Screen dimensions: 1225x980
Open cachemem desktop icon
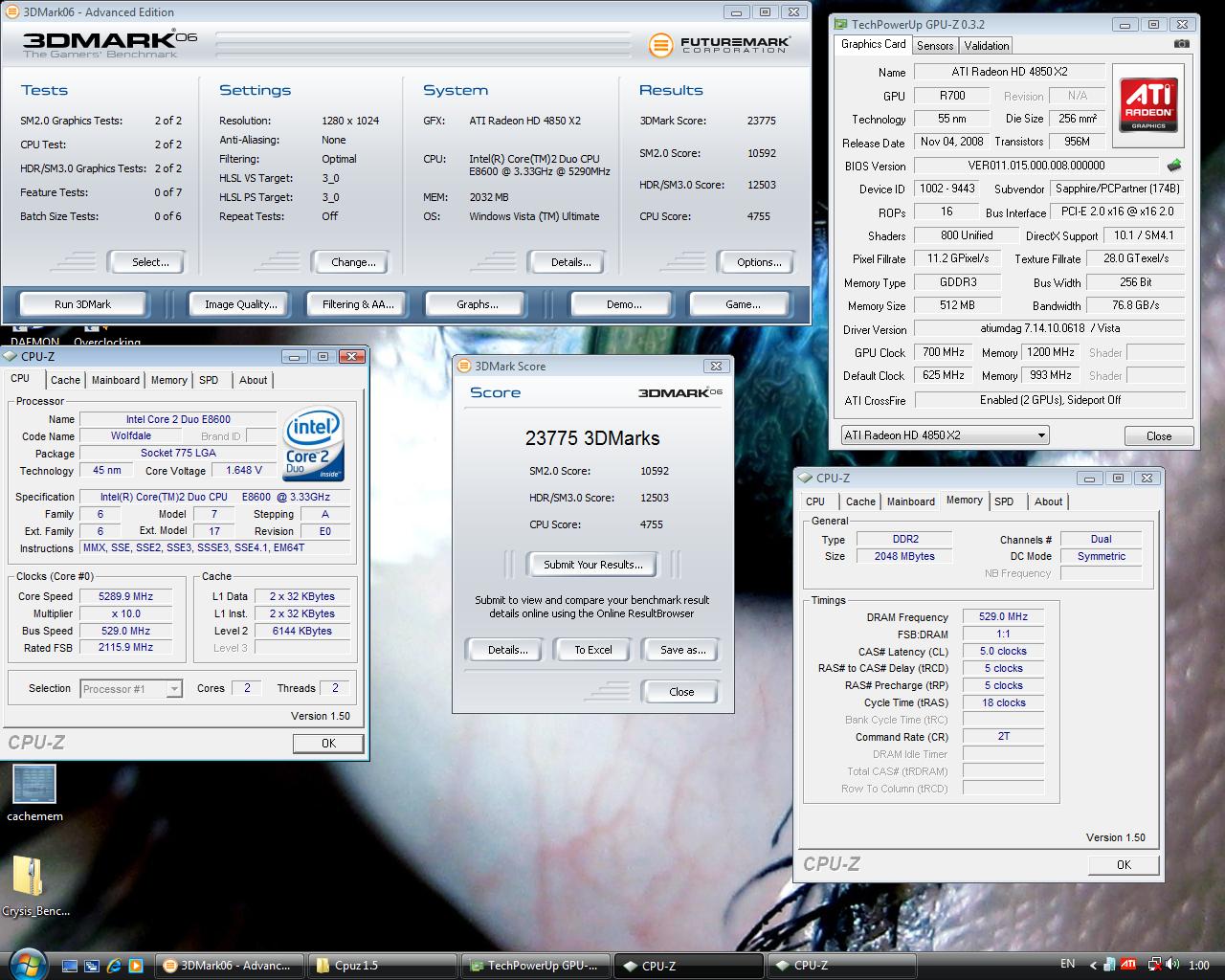(x=34, y=793)
